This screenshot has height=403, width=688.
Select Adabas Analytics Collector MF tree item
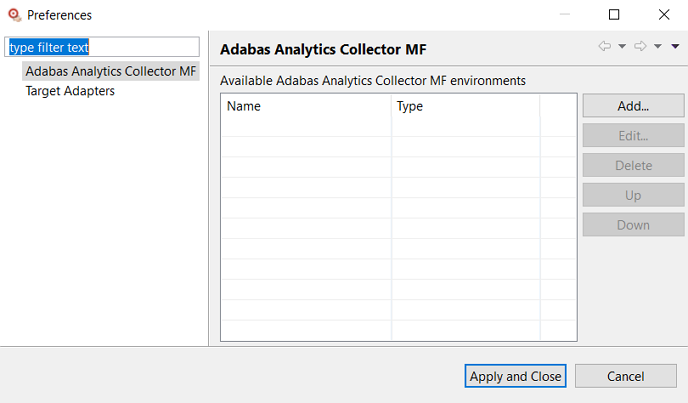111,71
